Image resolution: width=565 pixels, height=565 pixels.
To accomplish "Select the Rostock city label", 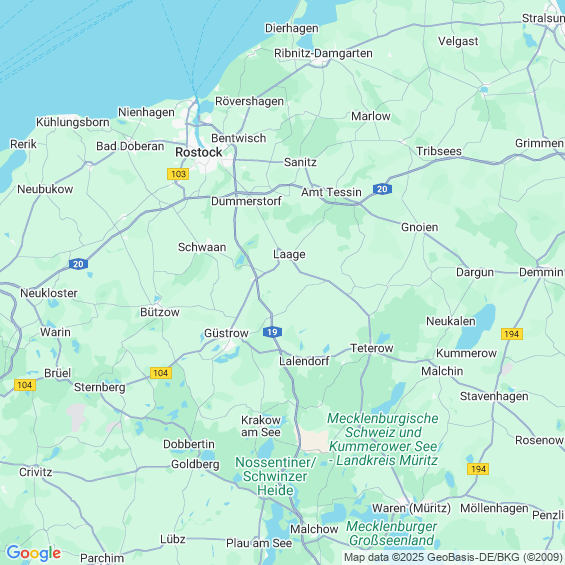I will click(x=199, y=152).
